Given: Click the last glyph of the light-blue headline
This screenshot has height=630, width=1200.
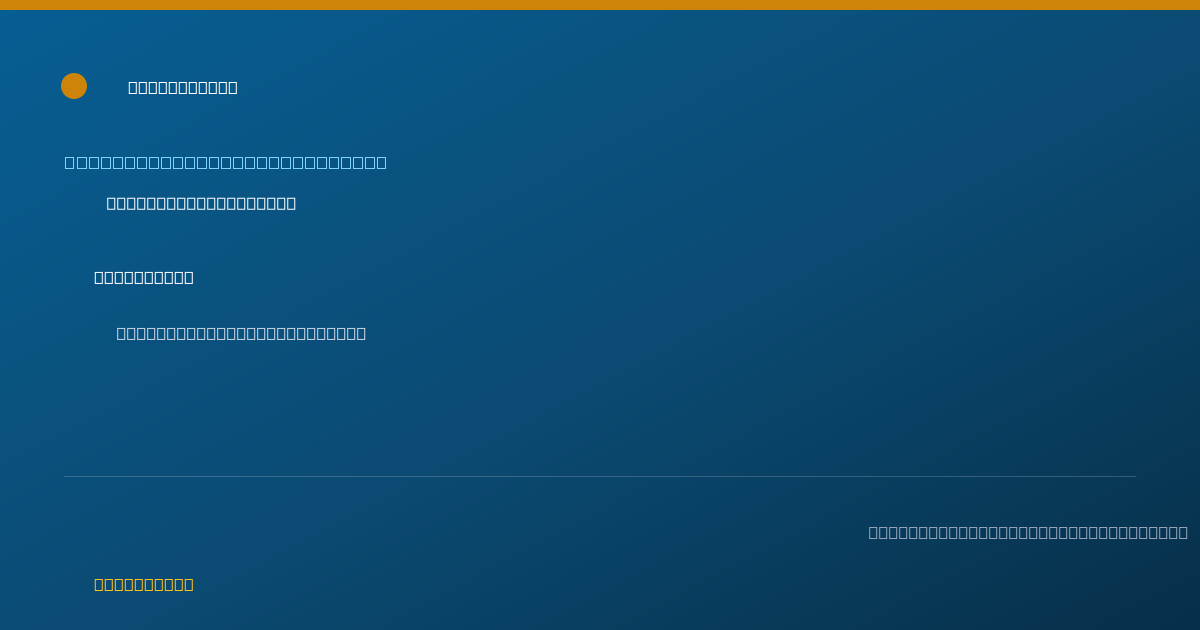Looking at the screenshot, I should [381, 162].
